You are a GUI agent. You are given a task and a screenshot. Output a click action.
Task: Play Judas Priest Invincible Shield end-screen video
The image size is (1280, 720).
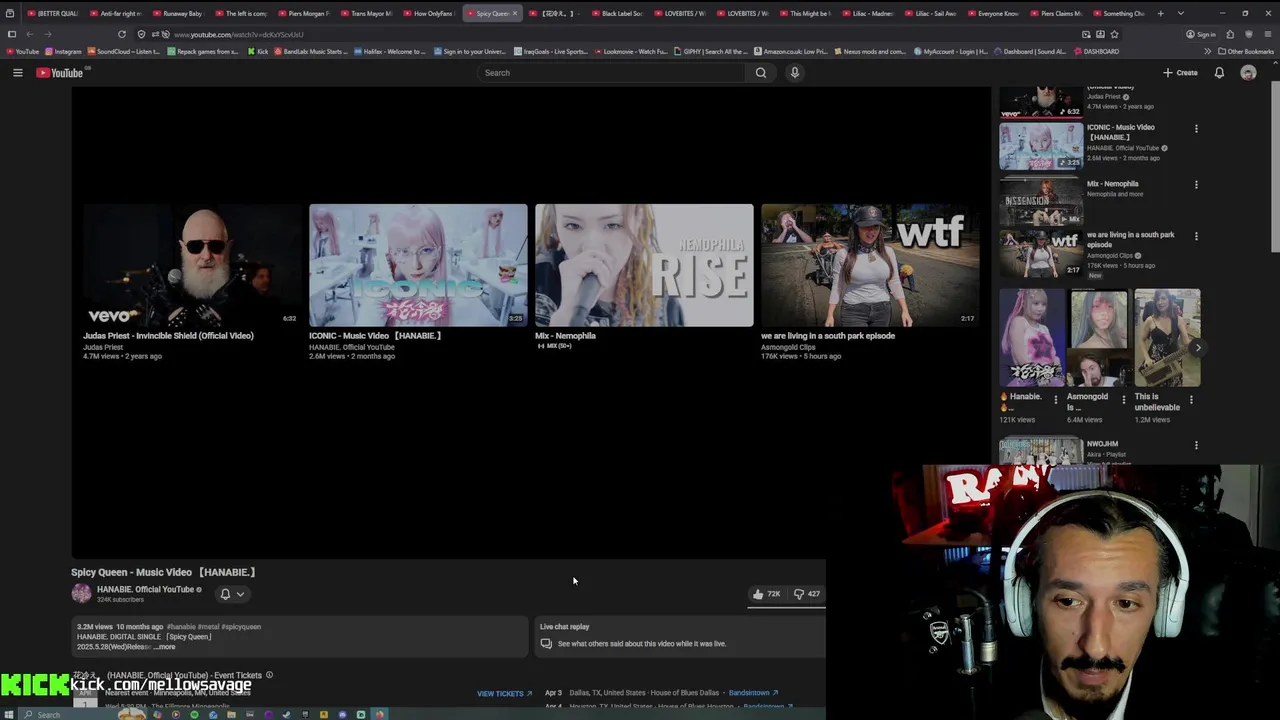coord(192,265)
